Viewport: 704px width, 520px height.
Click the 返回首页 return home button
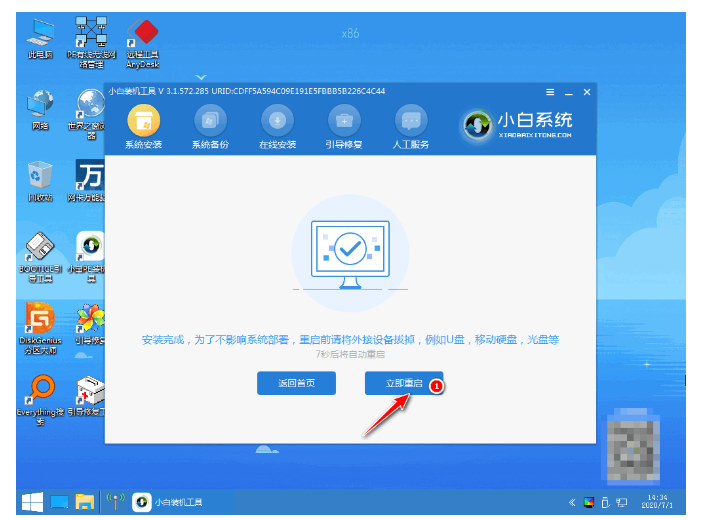(x=296, y=383)
